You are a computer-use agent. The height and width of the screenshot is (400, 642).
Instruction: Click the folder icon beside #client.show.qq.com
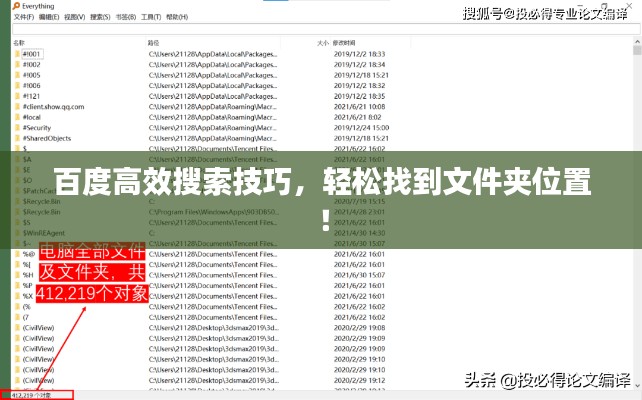tap(18, 107)
